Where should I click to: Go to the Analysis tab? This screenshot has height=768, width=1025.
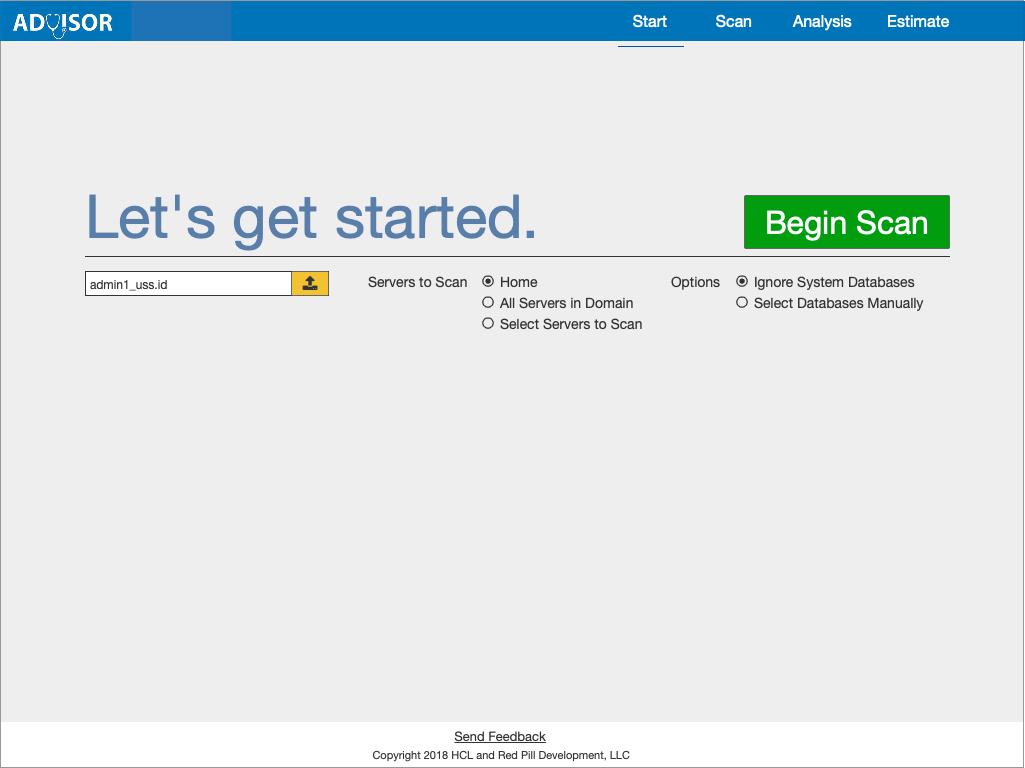click(x=822, y=21)
